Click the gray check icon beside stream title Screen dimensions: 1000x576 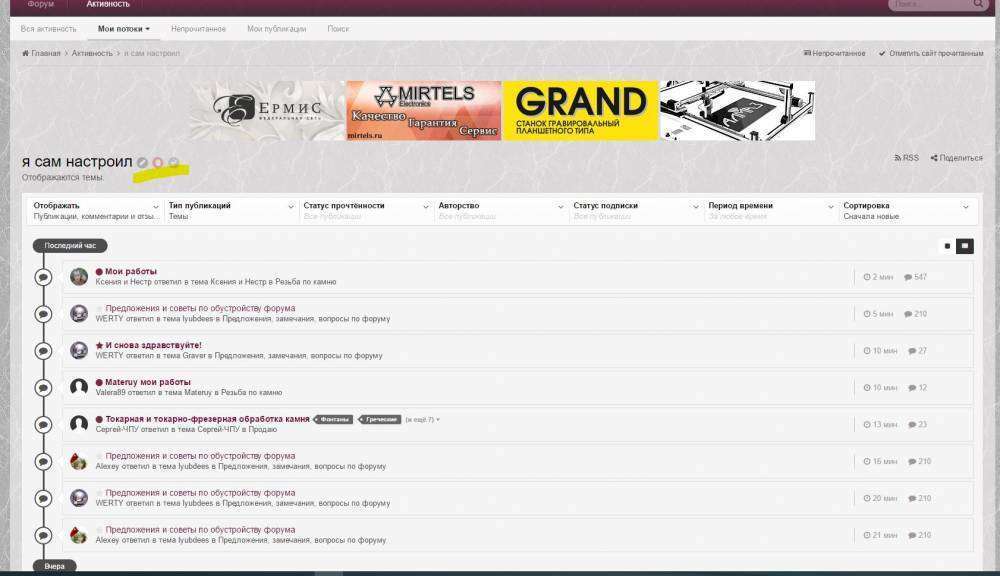[174, 162]
